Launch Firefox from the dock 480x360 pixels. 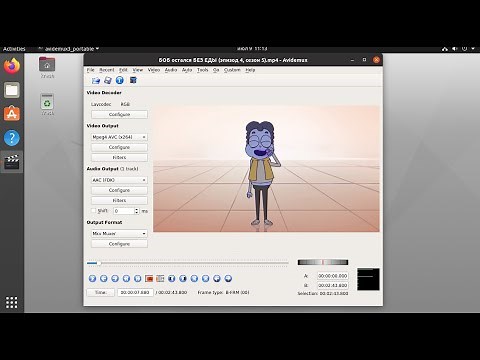(12, 66)
